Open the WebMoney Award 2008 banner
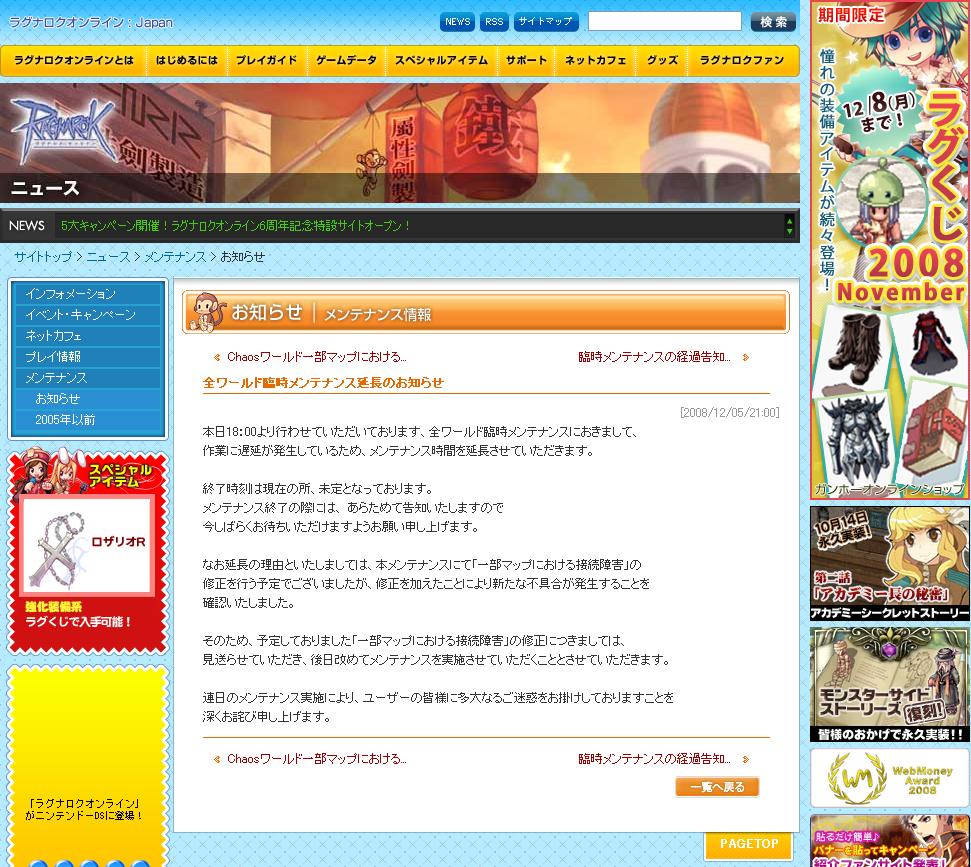971x867 pixels. tap(890, 778)
